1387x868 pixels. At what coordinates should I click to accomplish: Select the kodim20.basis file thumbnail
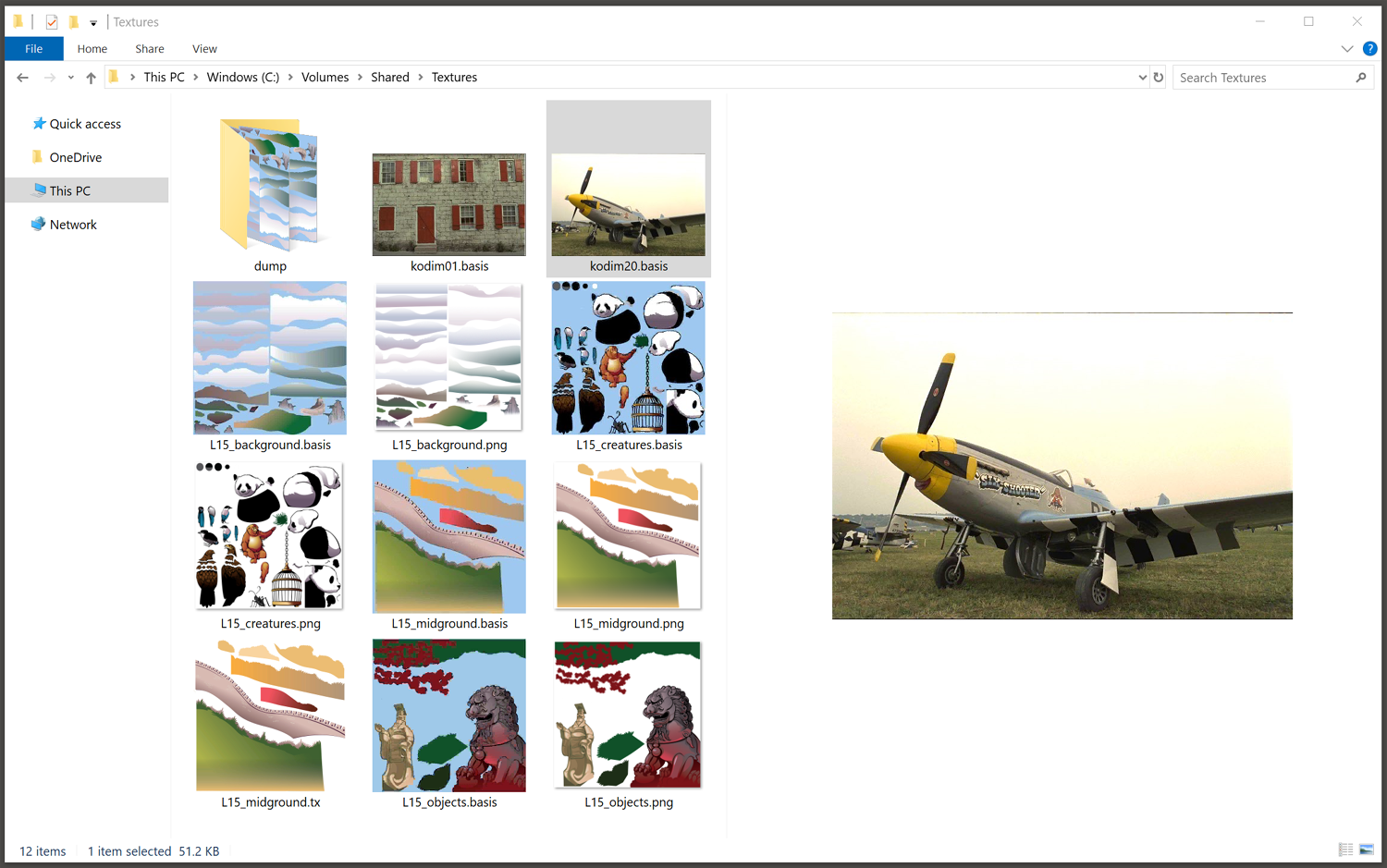point(629,204)
